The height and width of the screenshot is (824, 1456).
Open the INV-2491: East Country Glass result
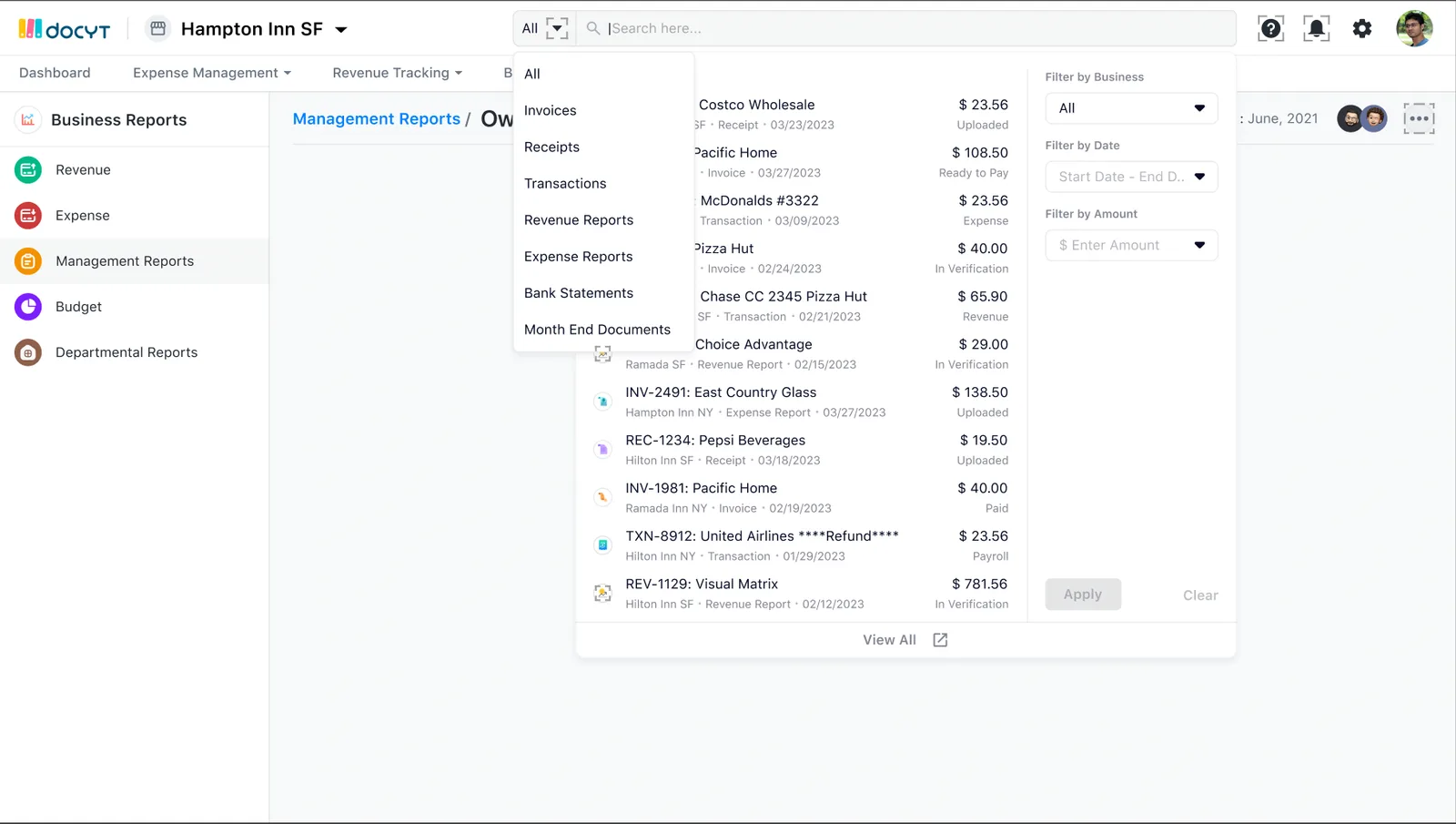point(801,402)
